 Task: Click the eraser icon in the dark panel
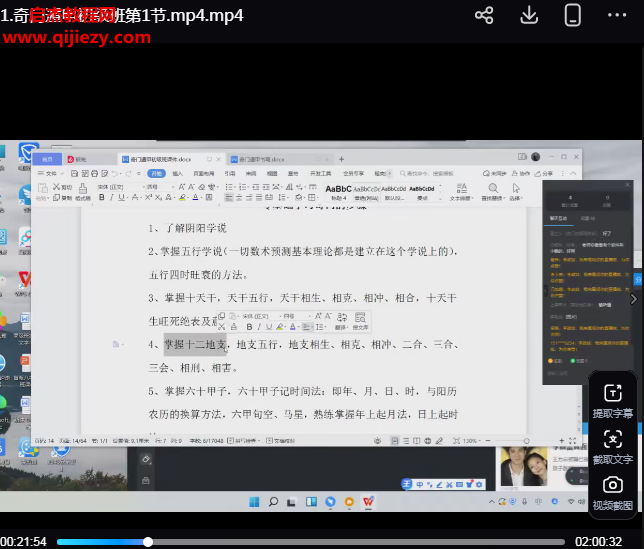pyautogui.click(x=146, y=459)
